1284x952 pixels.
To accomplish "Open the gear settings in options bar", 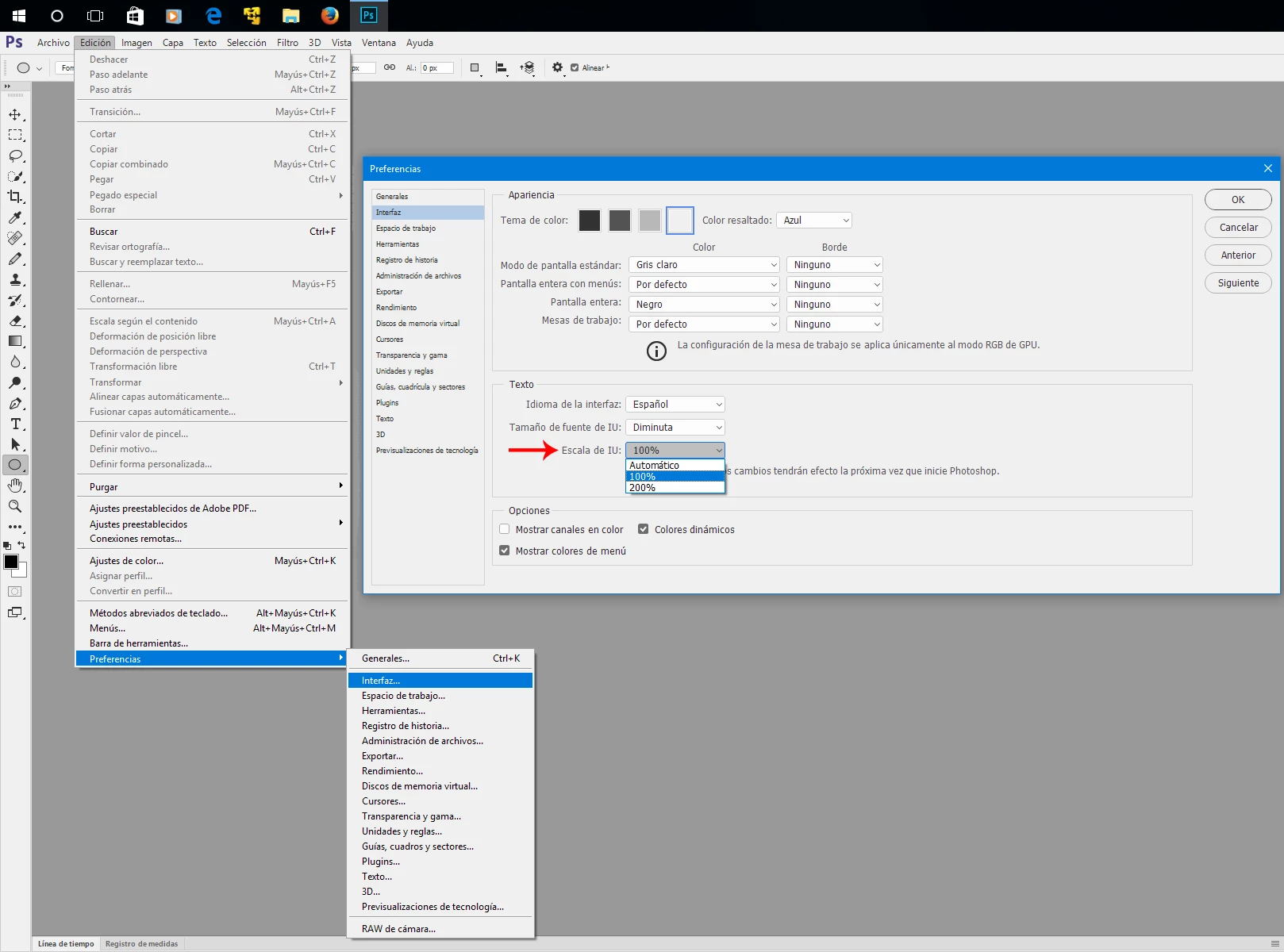I will [558, 68].
